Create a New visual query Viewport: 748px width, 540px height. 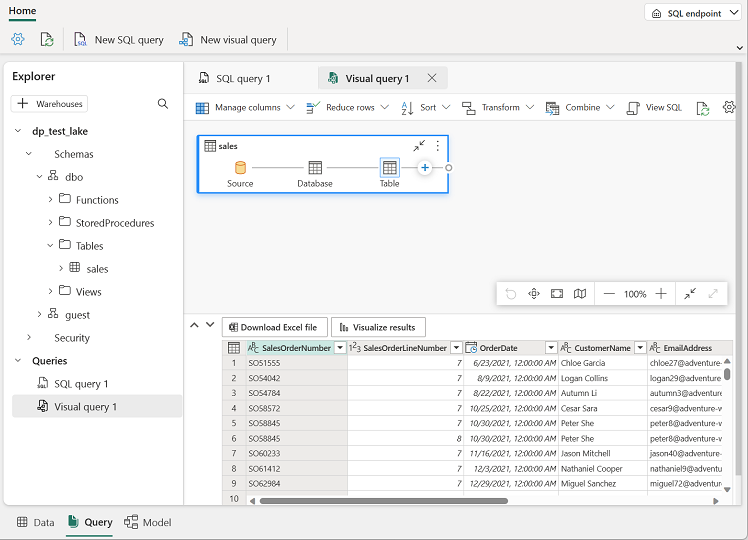click(x=228, y=40)
